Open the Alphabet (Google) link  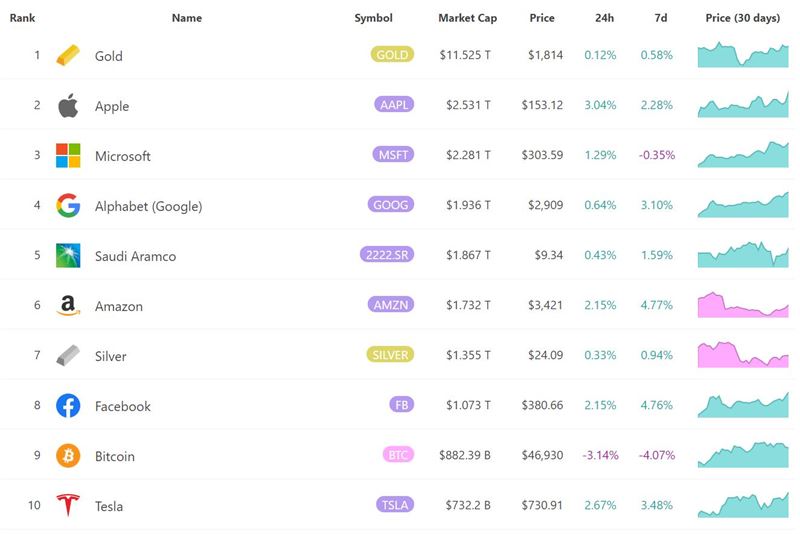(x=148, y=206)
